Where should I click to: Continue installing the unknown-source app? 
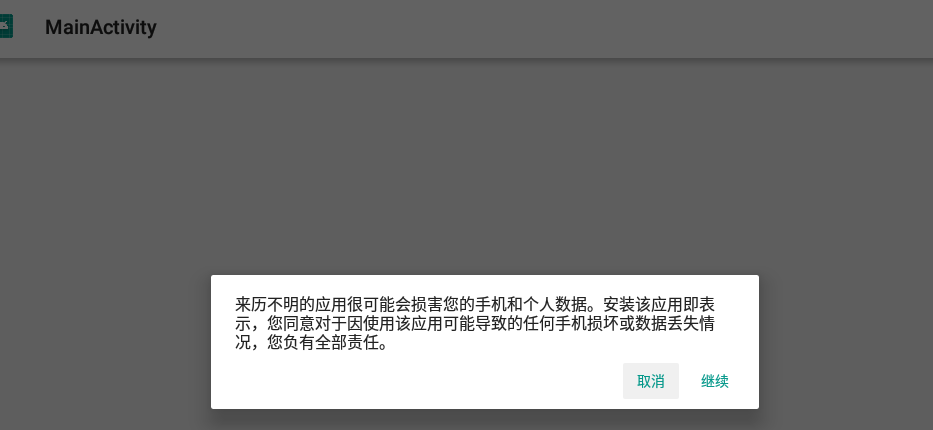coord(715,381)
